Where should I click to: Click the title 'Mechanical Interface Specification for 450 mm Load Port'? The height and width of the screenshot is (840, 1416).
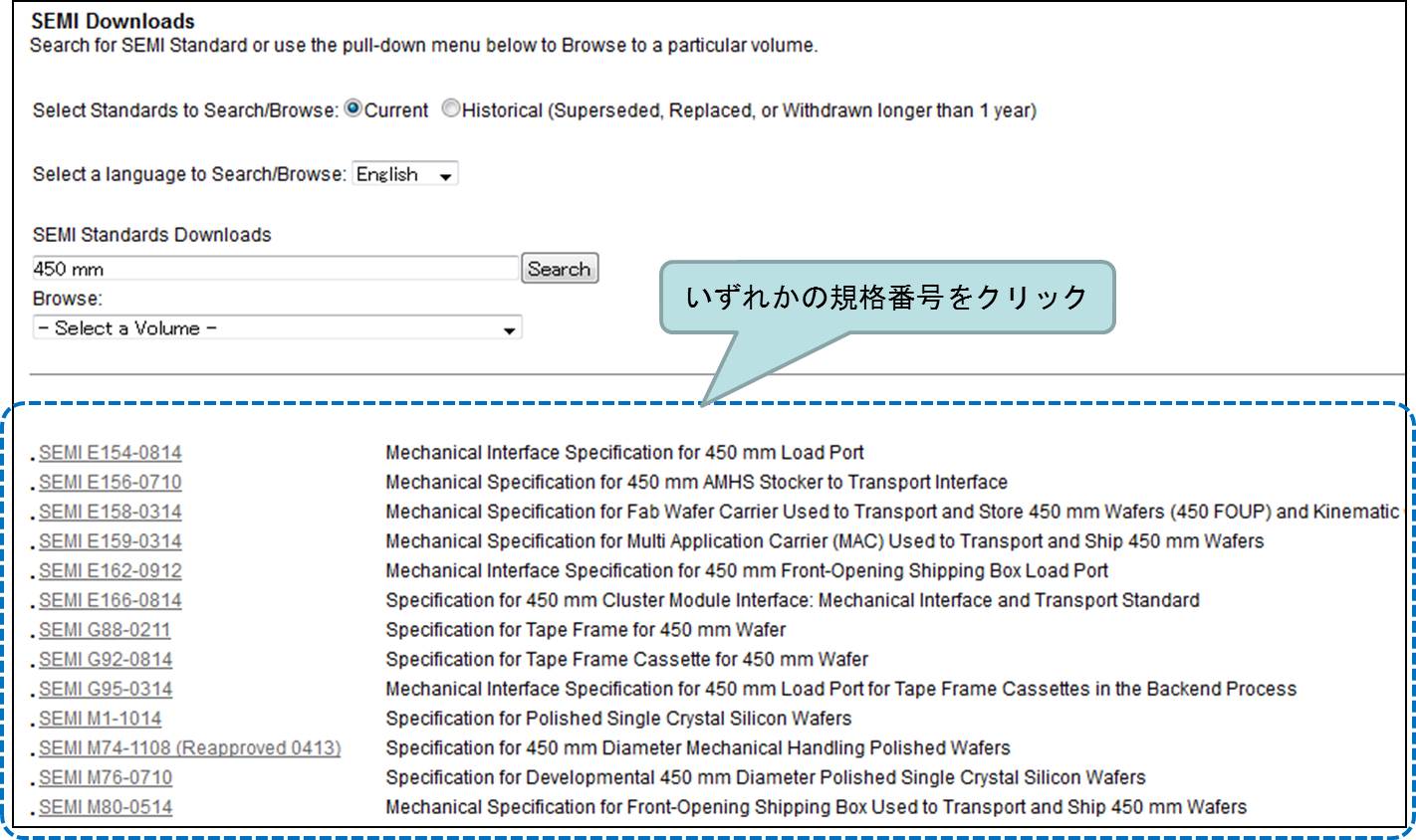(x=625, y=453)
